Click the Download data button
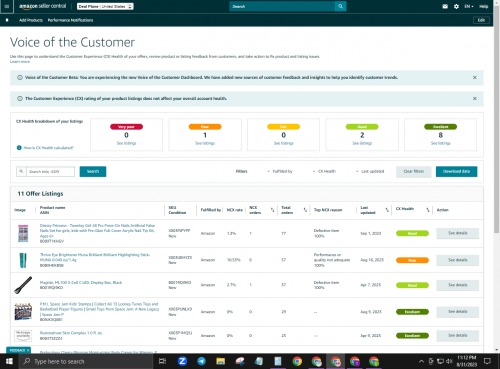 point(456,171)
